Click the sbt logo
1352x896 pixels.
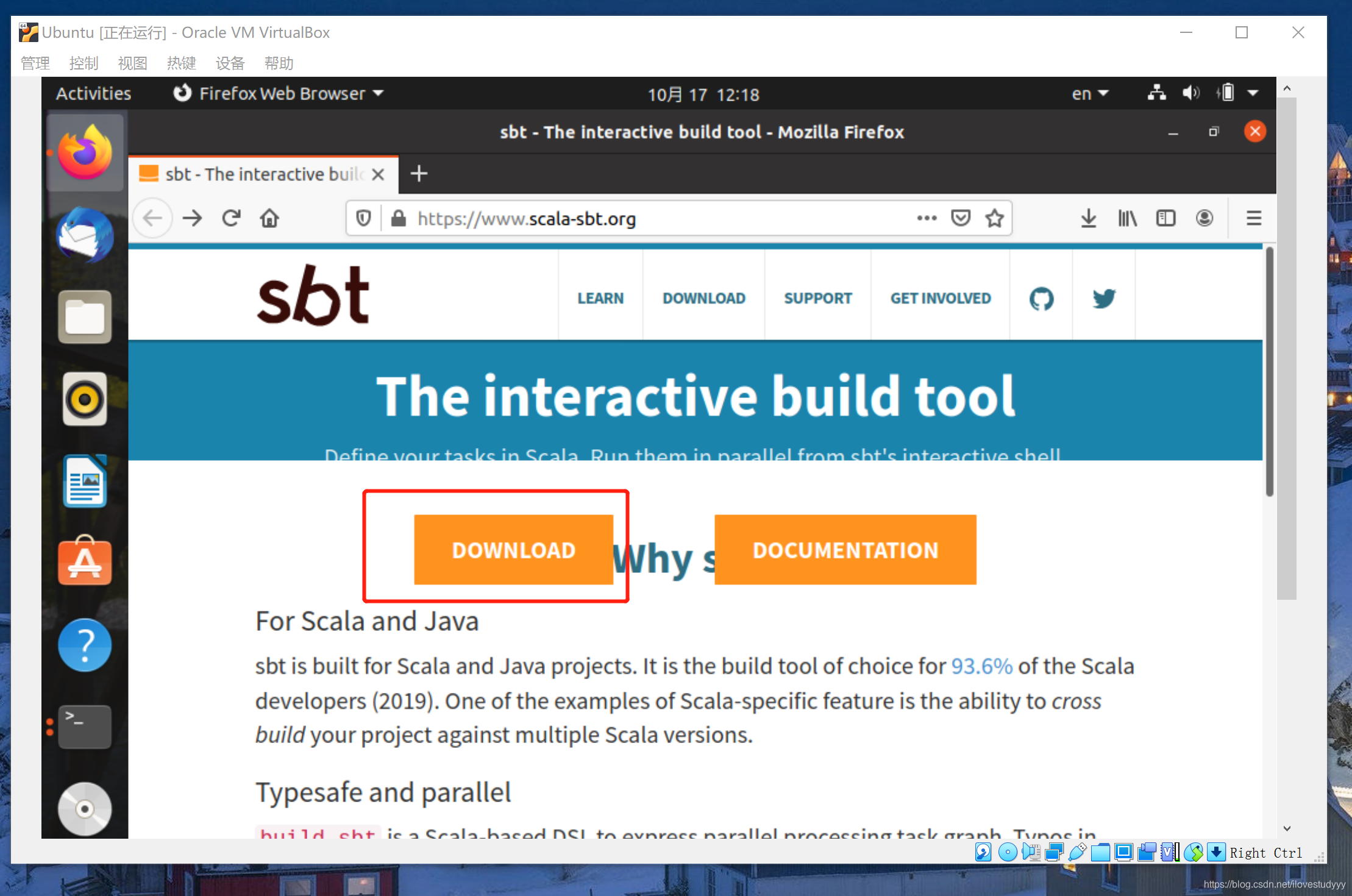[x=313, y=296]
